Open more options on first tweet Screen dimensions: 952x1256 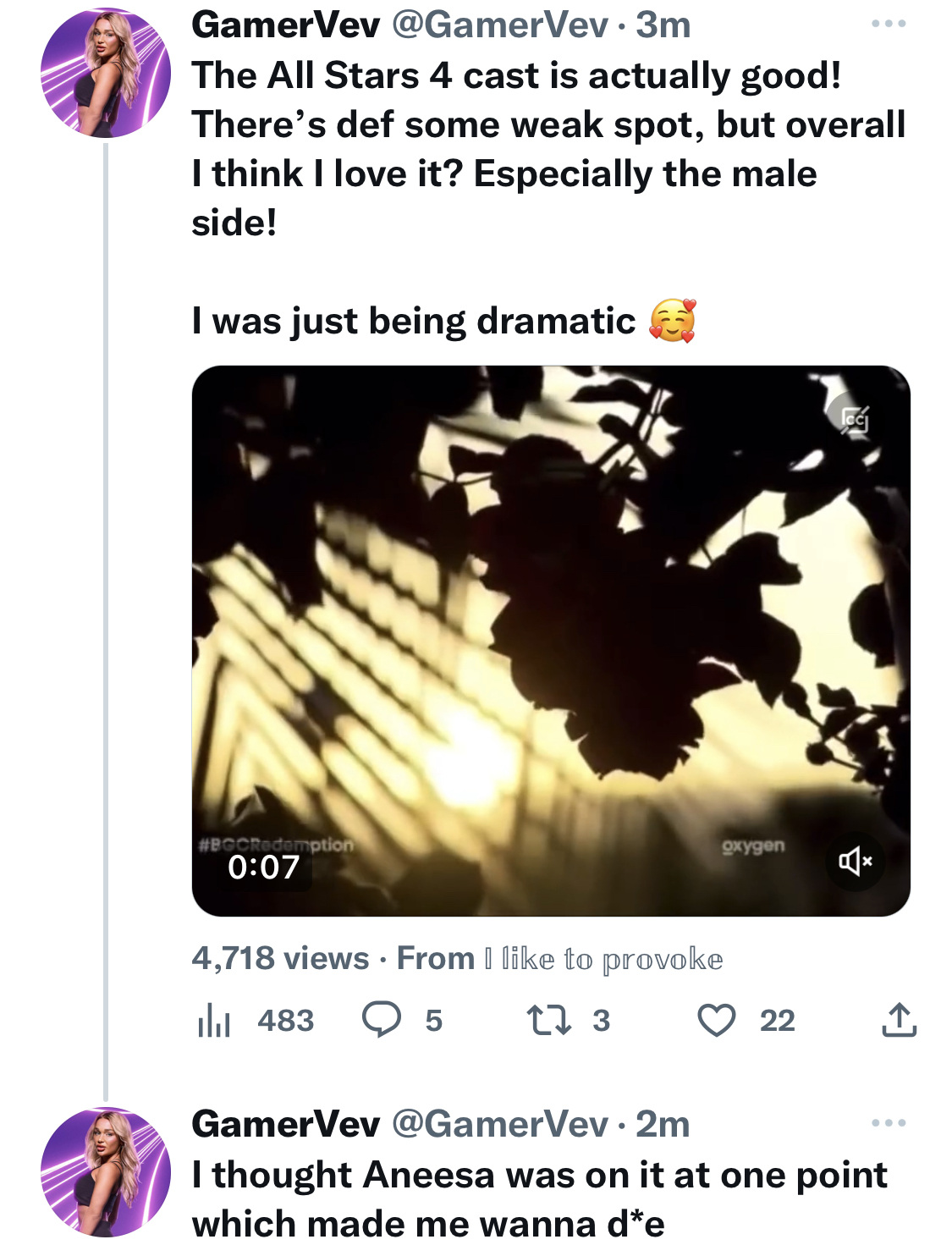[889, 24]
